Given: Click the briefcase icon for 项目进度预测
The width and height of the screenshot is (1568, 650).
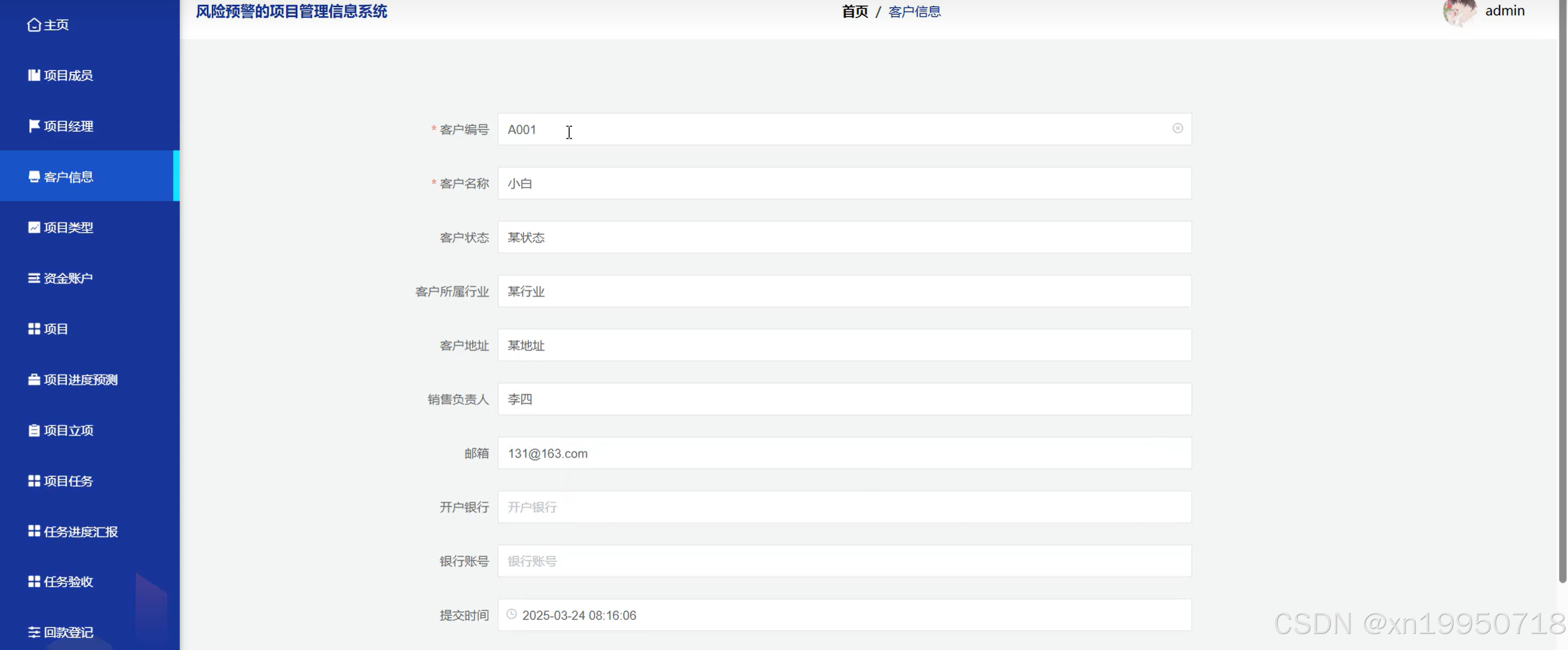Looking at the screenshot, I should pyautogui.click(x=34, y=379).
